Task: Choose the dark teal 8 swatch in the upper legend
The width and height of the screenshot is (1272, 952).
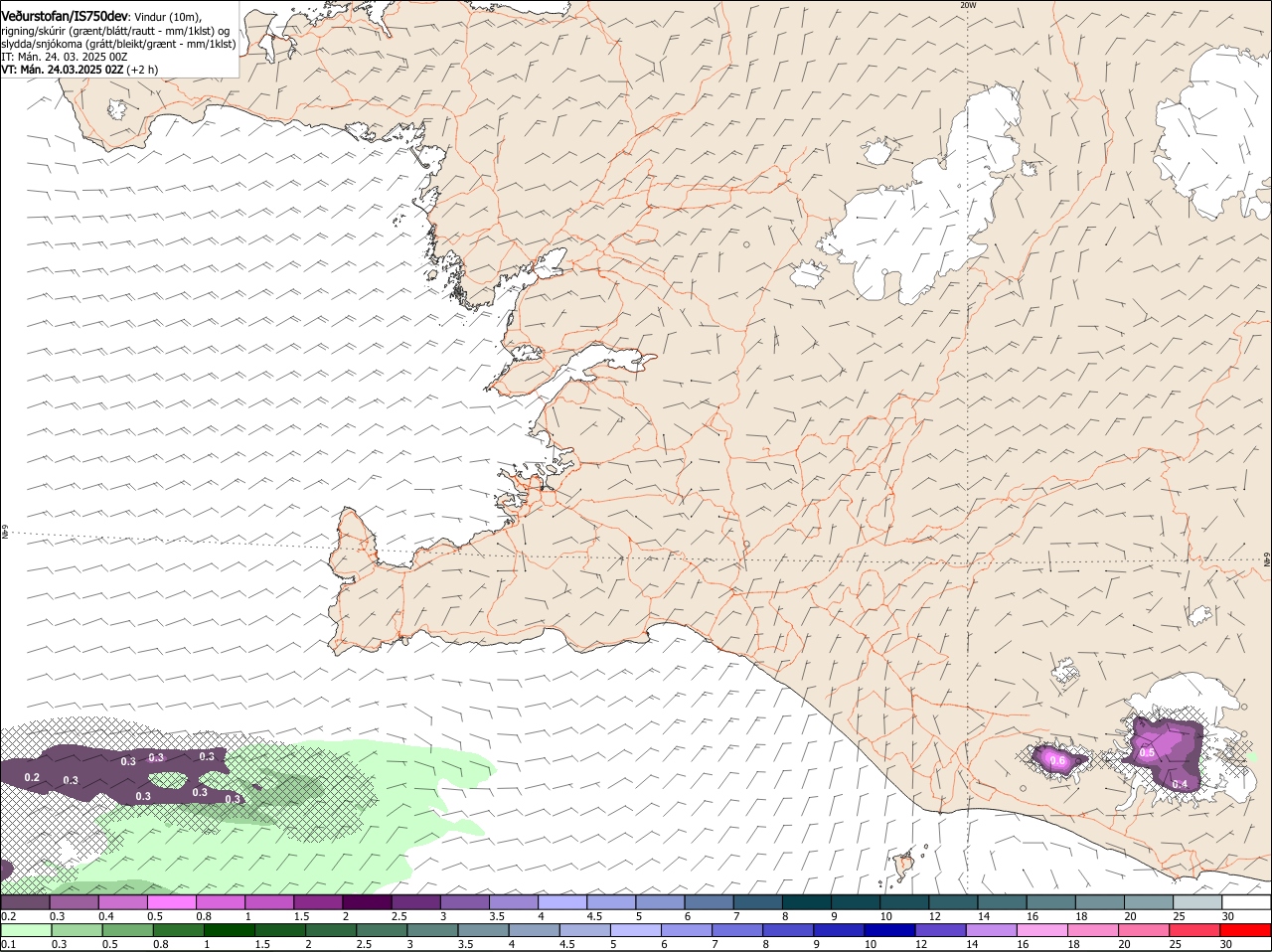Action: pyautogui.click(x=806, y=902)
